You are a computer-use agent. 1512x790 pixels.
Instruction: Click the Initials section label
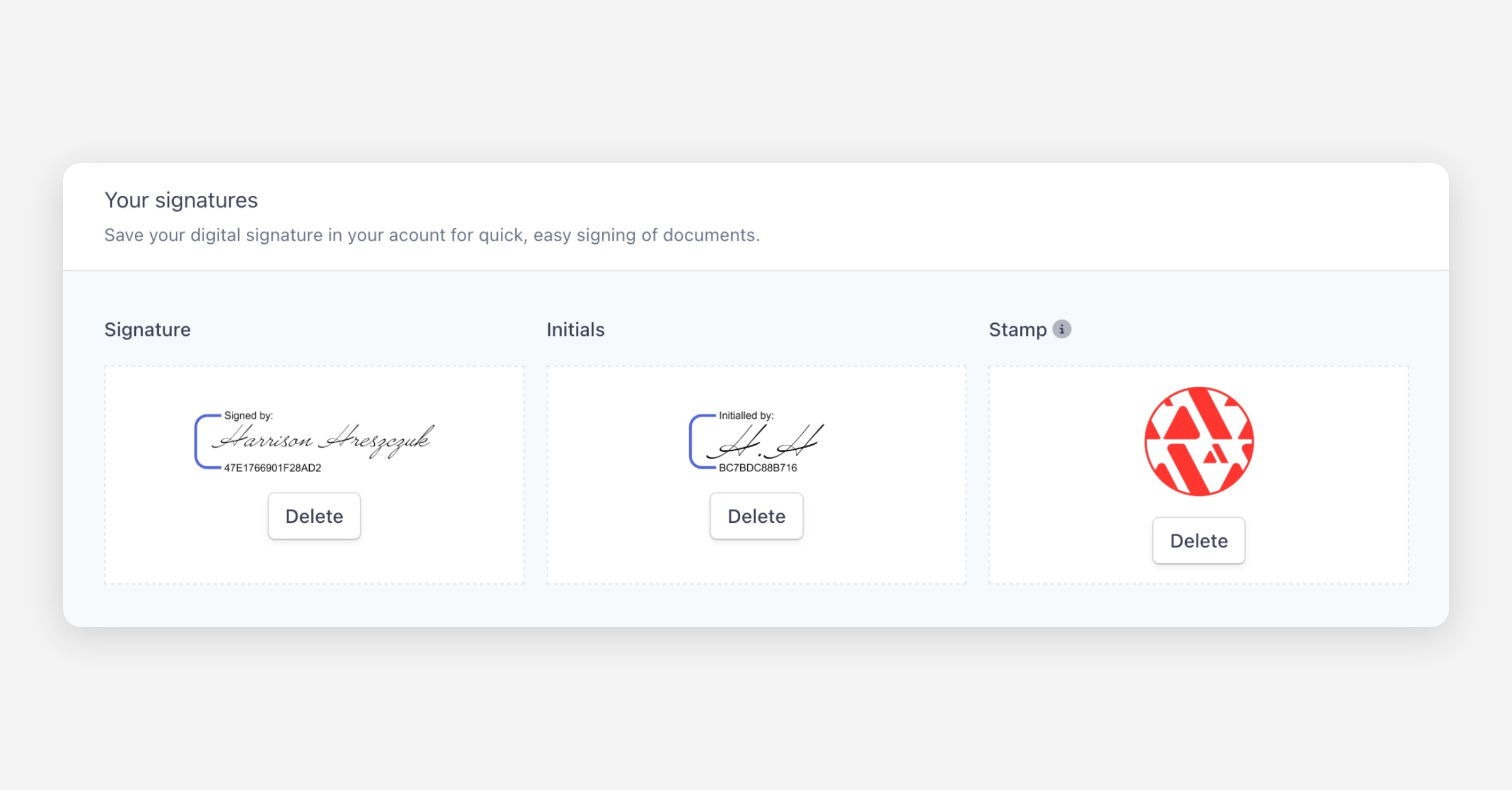point(575,329)
